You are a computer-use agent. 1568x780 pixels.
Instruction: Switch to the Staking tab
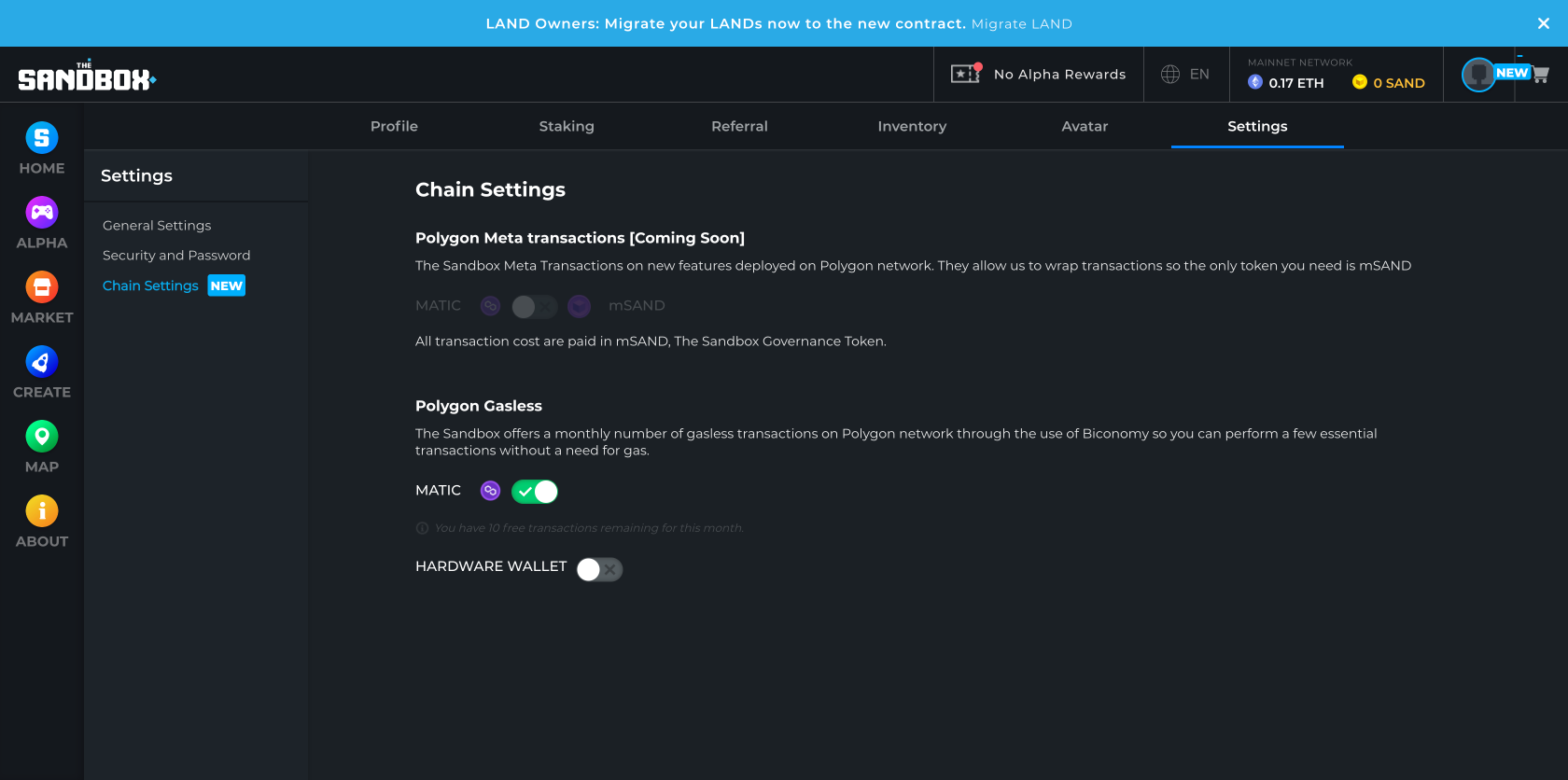click(567, 126)
